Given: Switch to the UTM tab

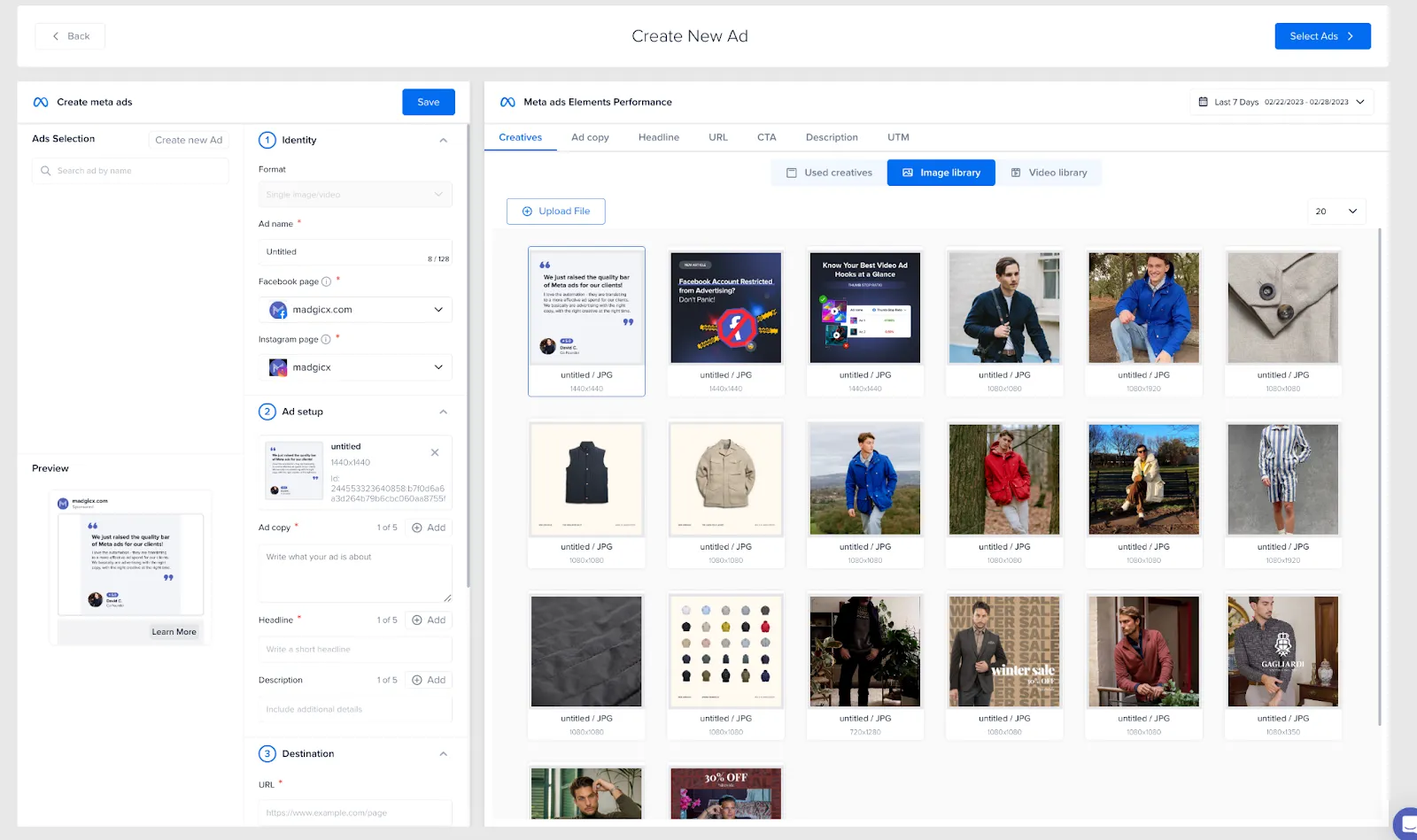Looking at the screenshot, I should 898,138.
